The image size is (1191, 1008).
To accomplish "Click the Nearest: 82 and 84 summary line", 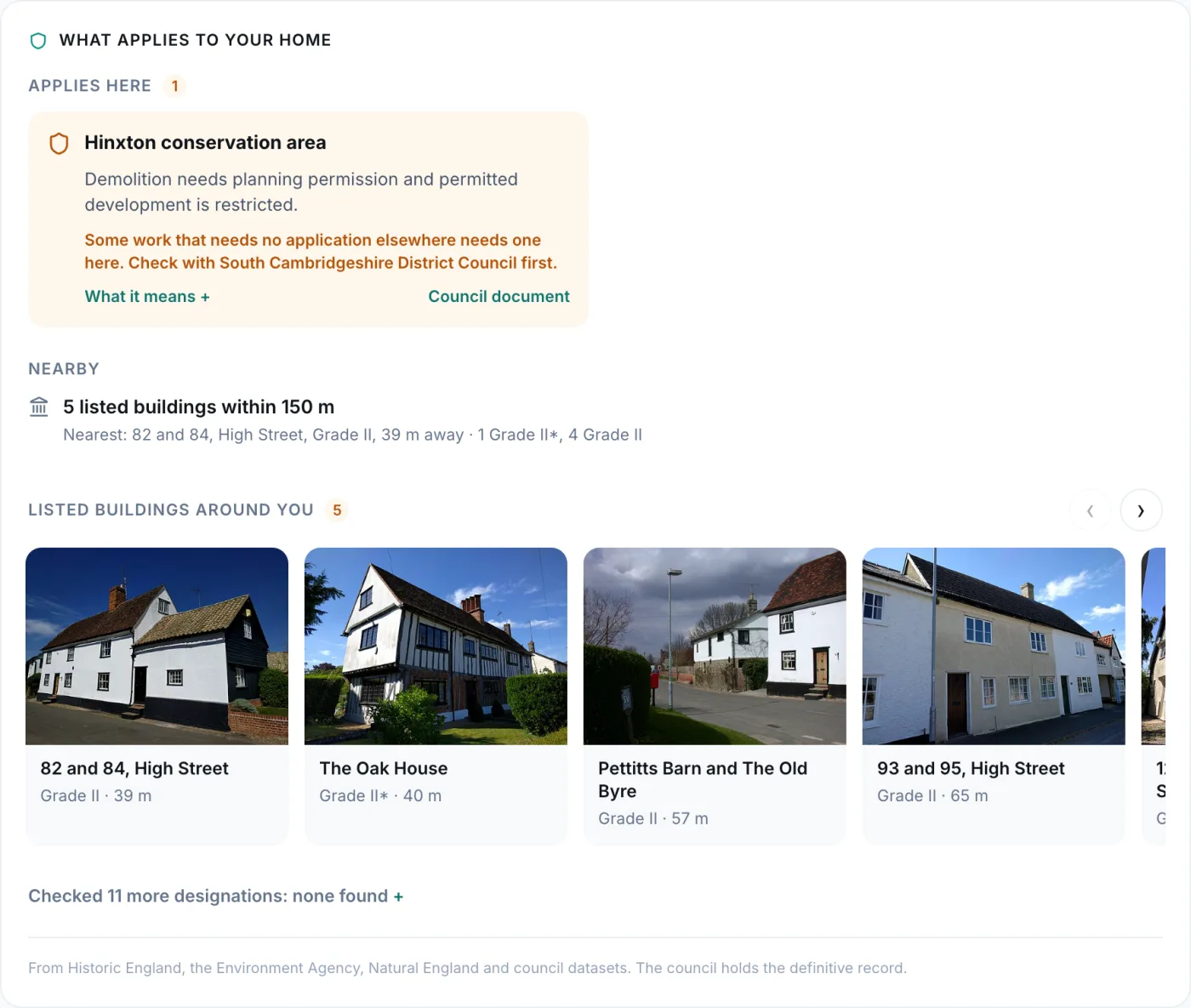I will (x=352, y=435).
